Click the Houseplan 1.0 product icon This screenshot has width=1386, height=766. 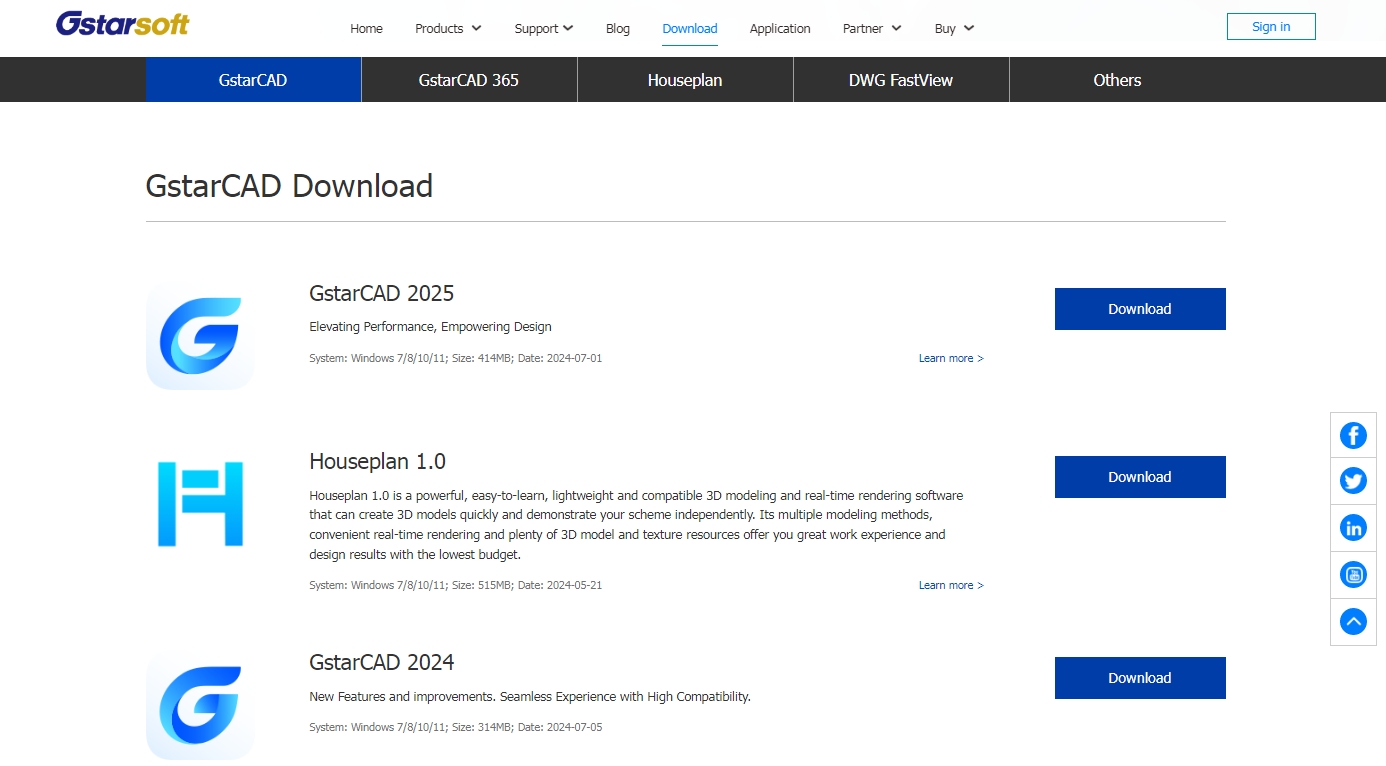[200, 504]
